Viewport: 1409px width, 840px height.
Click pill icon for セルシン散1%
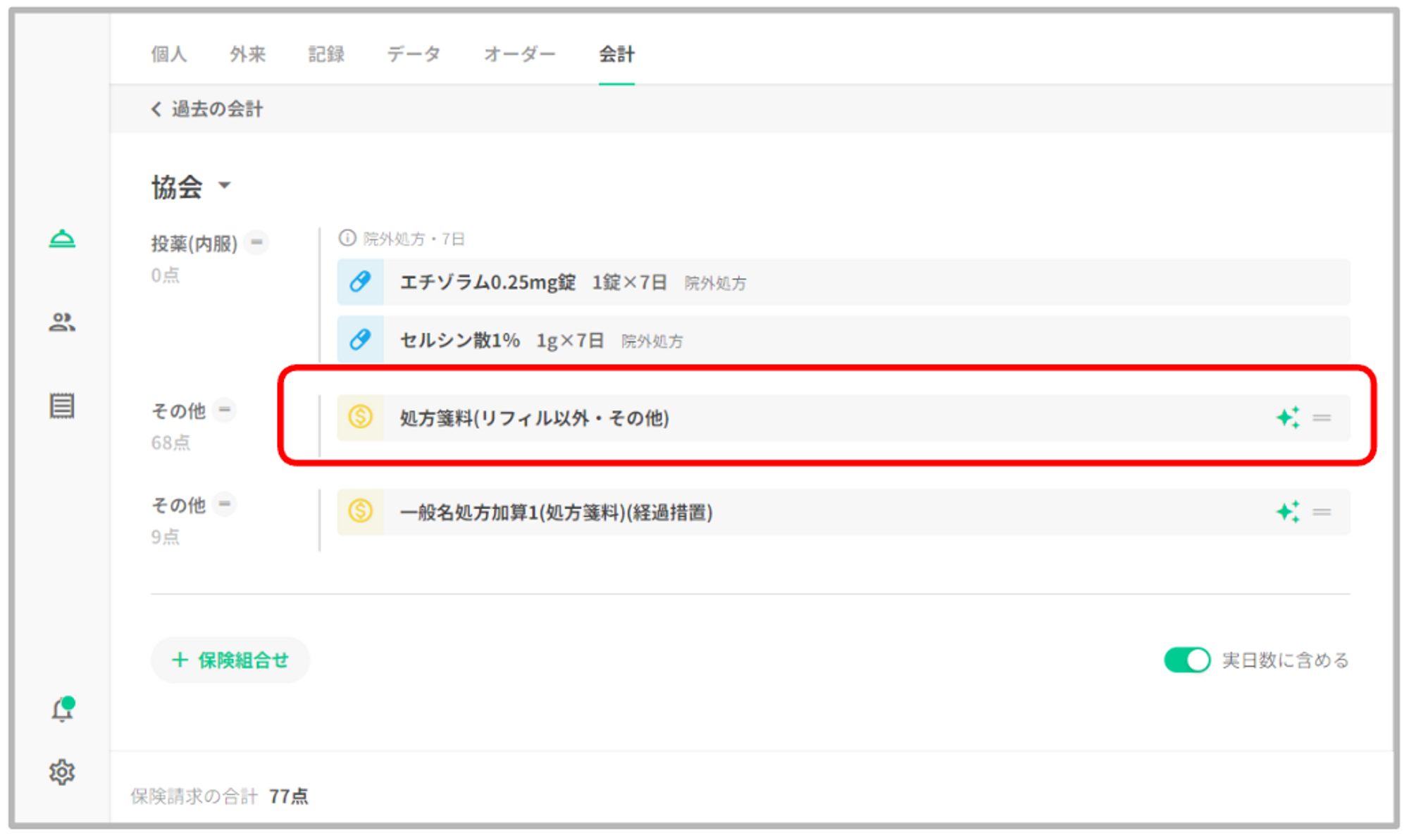(x=360, y=340)
